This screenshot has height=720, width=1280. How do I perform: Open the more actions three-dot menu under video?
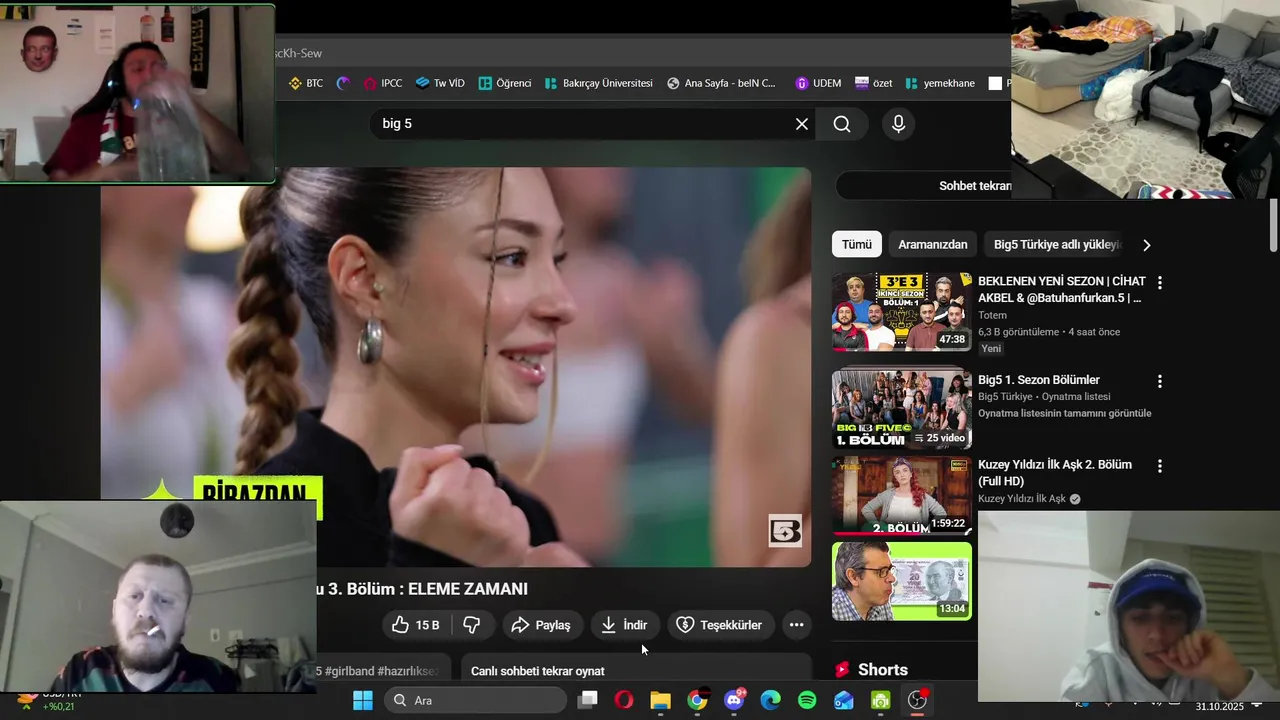click(x=796, y=625)
